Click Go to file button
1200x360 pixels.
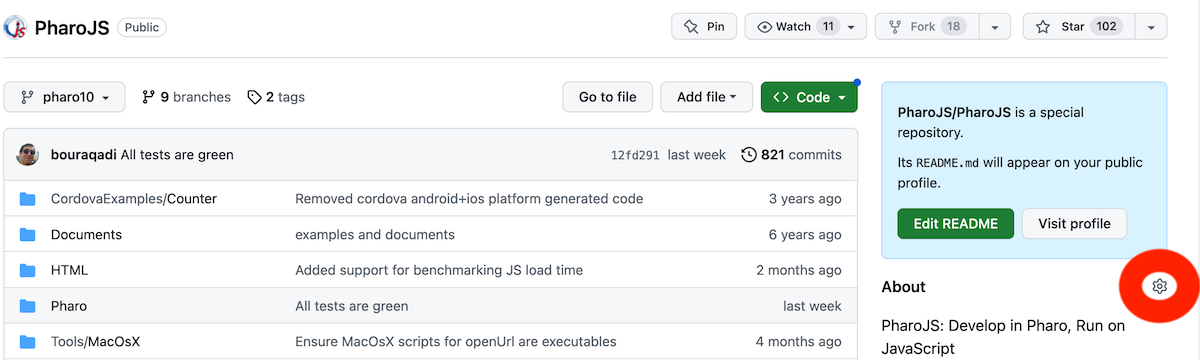tap(607, 97)
